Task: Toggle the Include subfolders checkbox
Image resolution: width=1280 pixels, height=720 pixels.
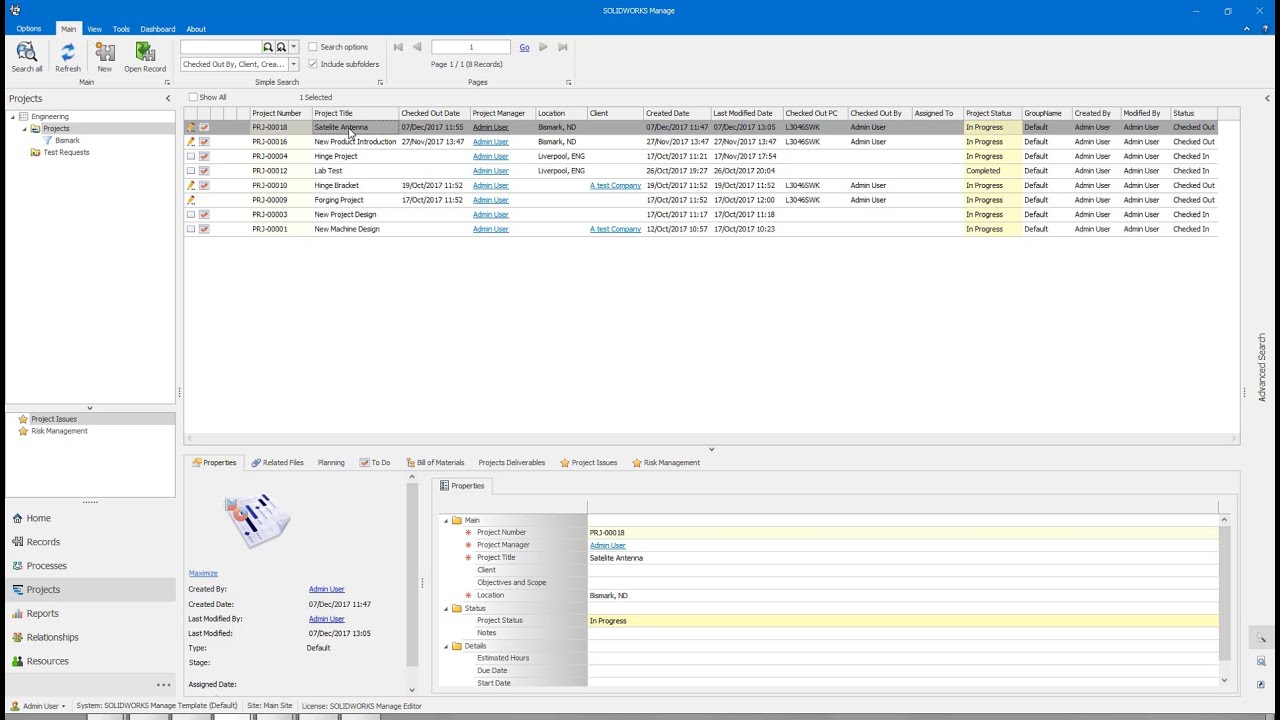Action: tap(313, 64)
